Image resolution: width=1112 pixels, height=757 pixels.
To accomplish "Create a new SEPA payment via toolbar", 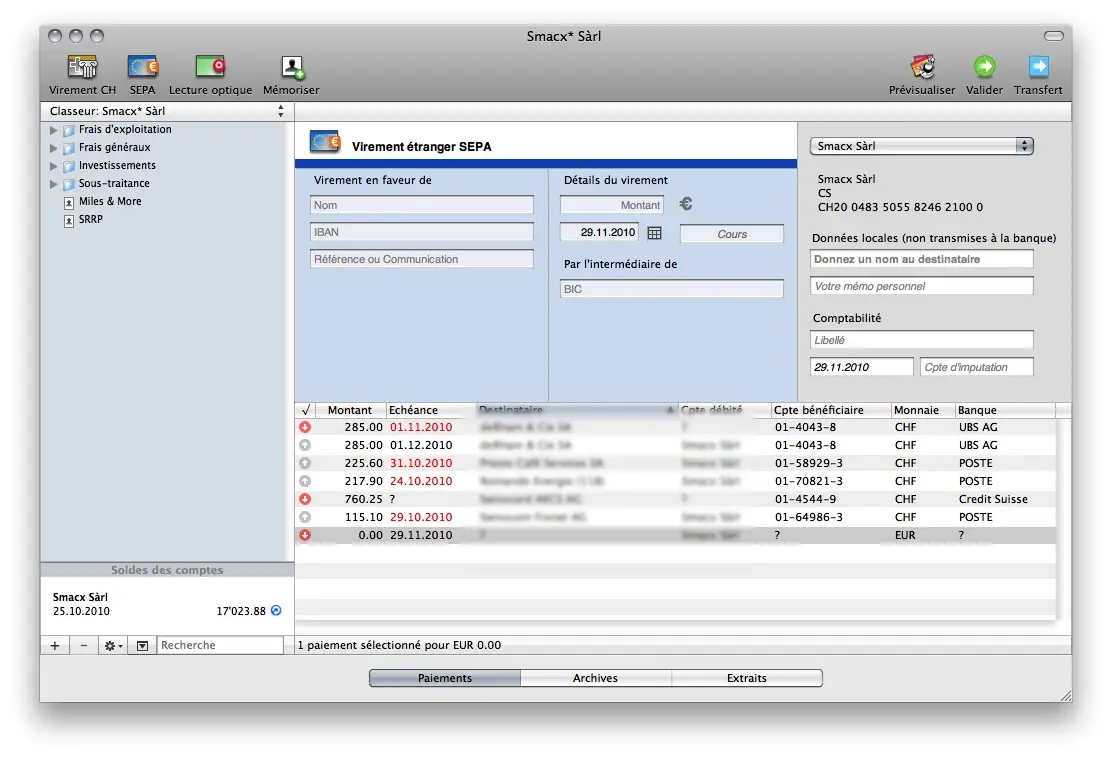I will click(x=143, y=67).
